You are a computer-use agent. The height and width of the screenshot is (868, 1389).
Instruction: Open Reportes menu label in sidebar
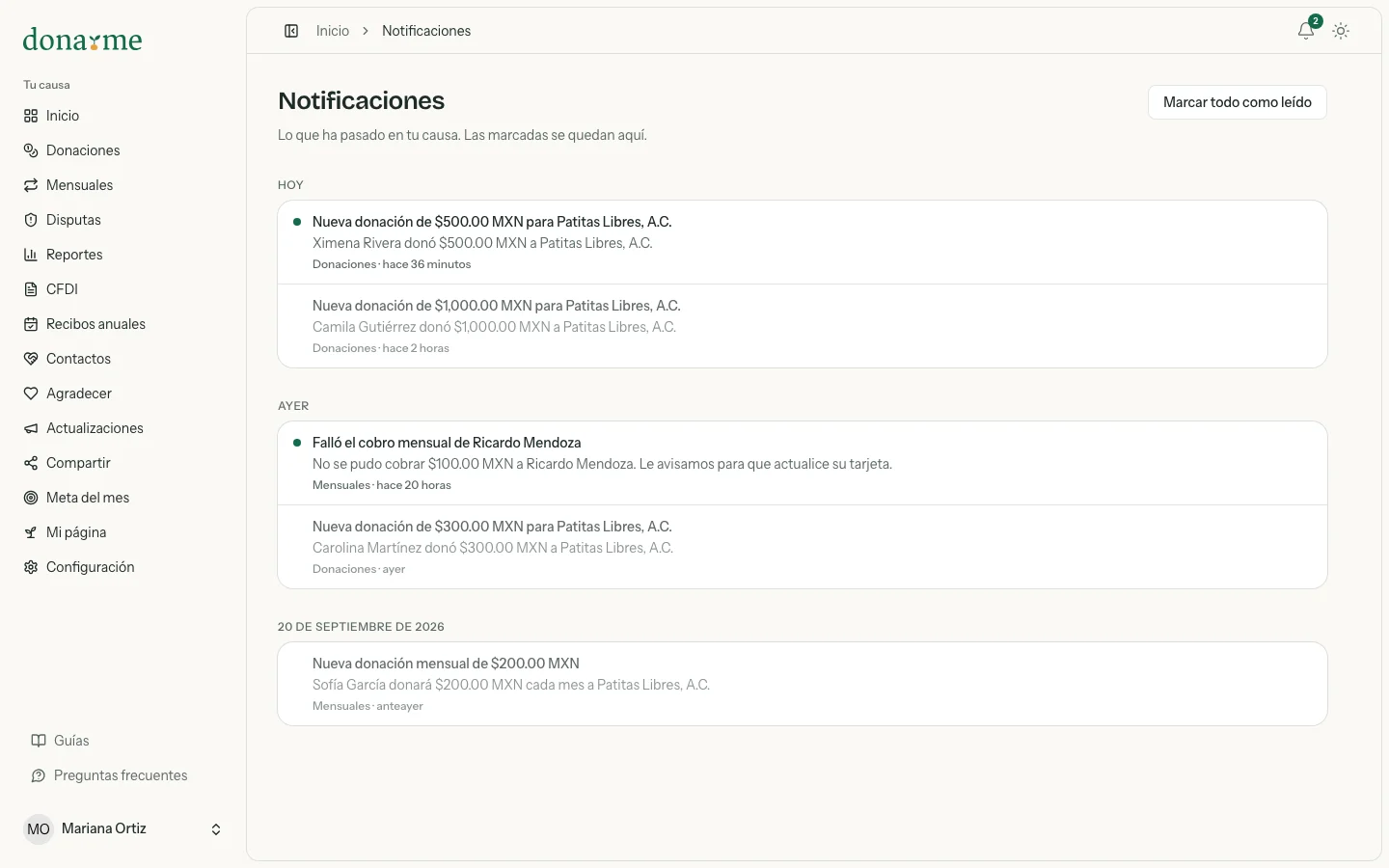coord(74,255)
